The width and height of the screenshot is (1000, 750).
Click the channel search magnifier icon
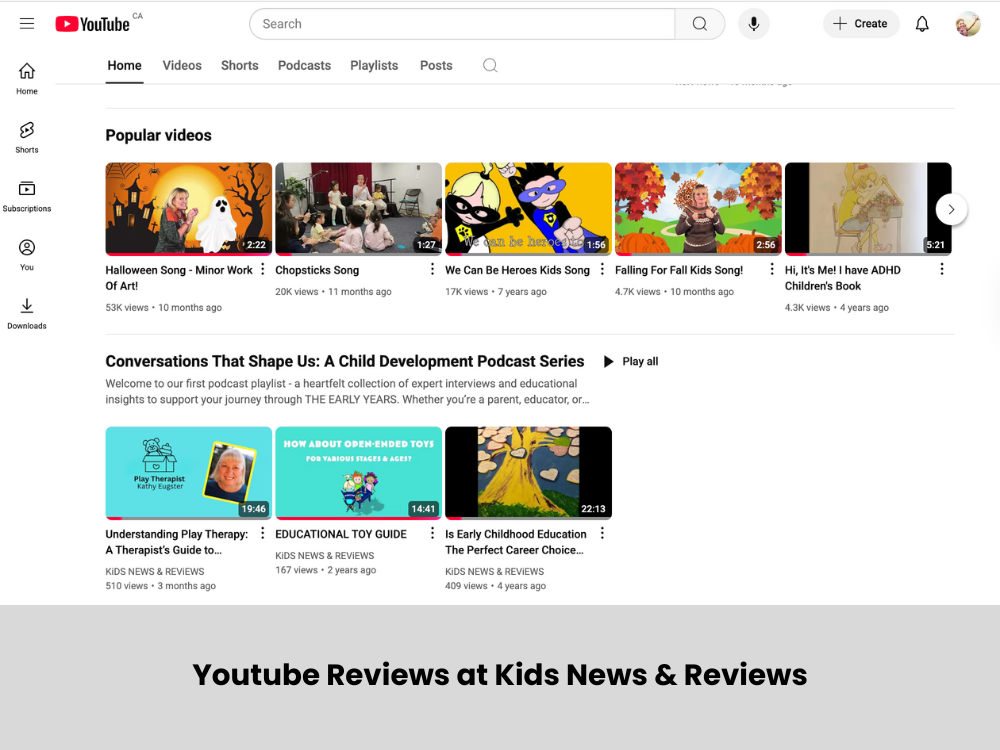(x=490, y=65)
